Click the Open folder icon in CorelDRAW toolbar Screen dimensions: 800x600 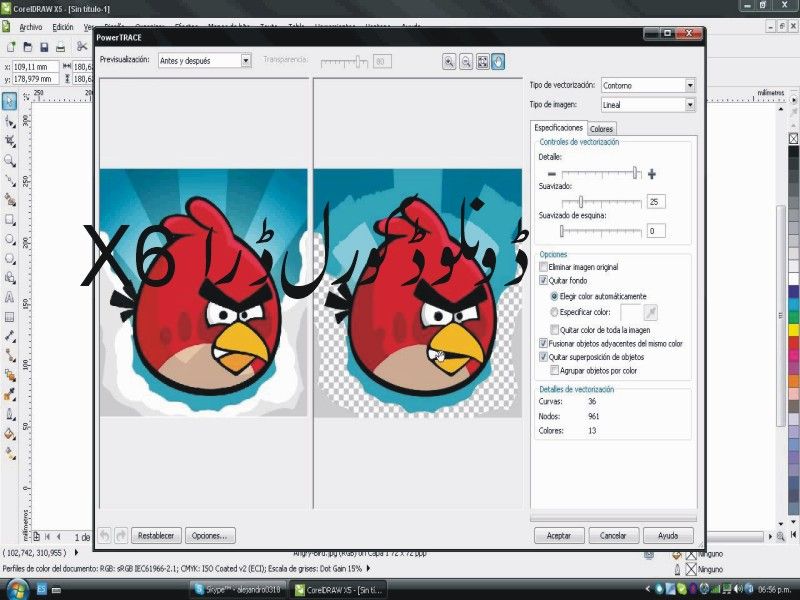click(28, 47)
